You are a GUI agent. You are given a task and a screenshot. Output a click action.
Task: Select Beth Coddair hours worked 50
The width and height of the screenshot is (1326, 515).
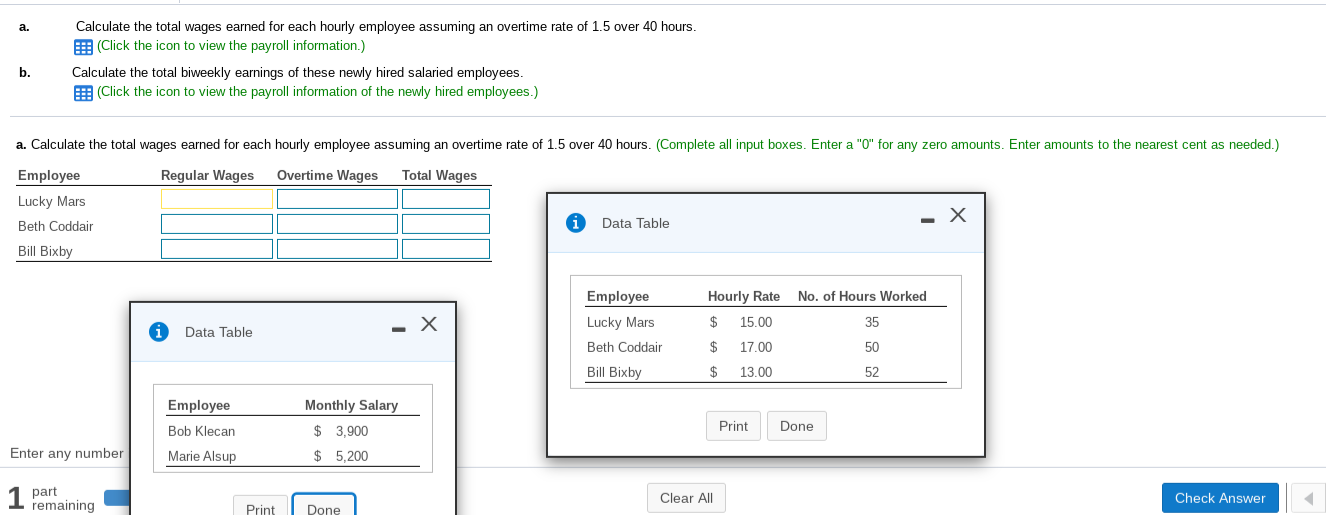click(x=872, y=347)
